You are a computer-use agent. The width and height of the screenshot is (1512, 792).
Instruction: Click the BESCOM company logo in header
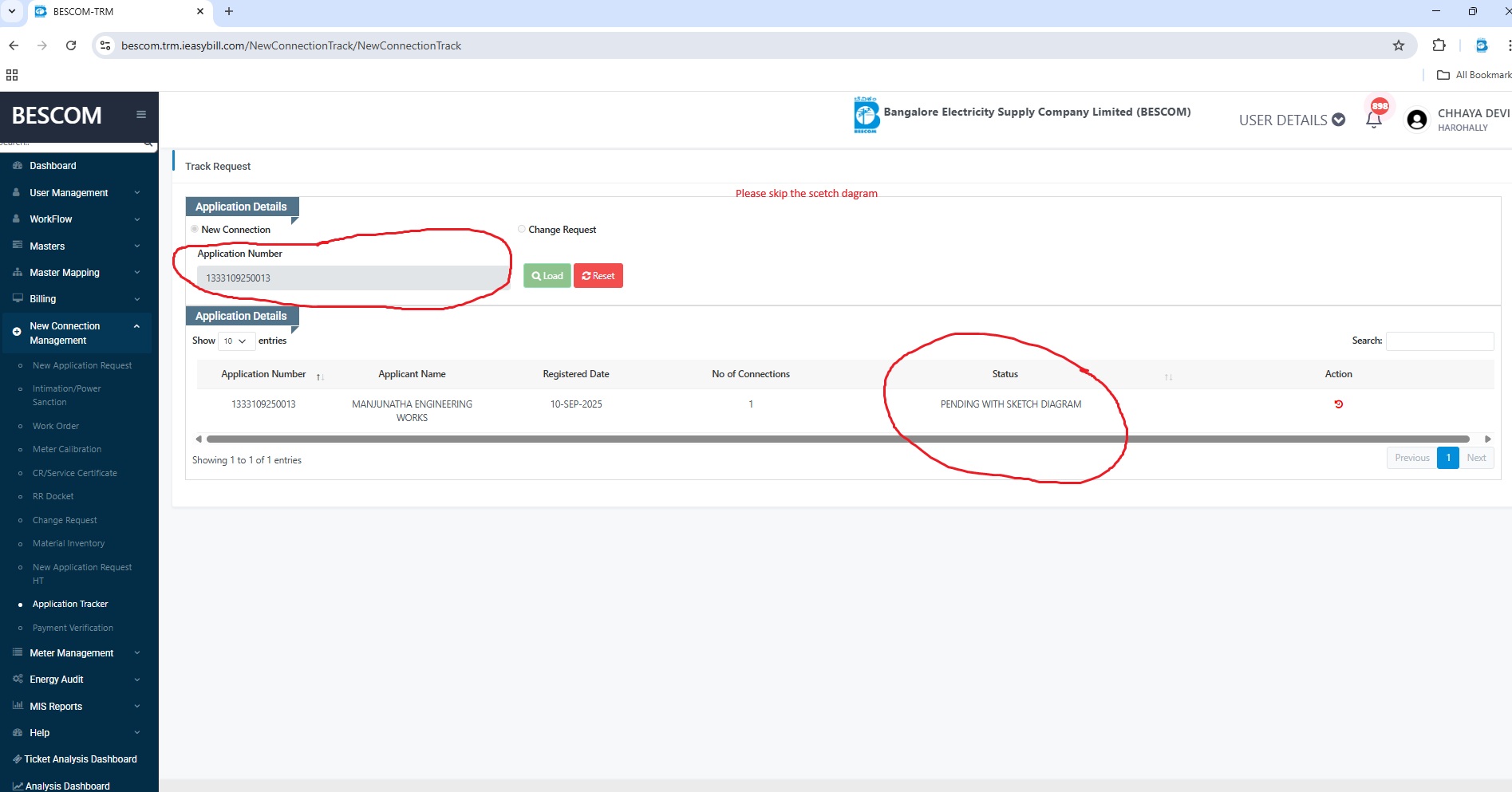(866, 116)
